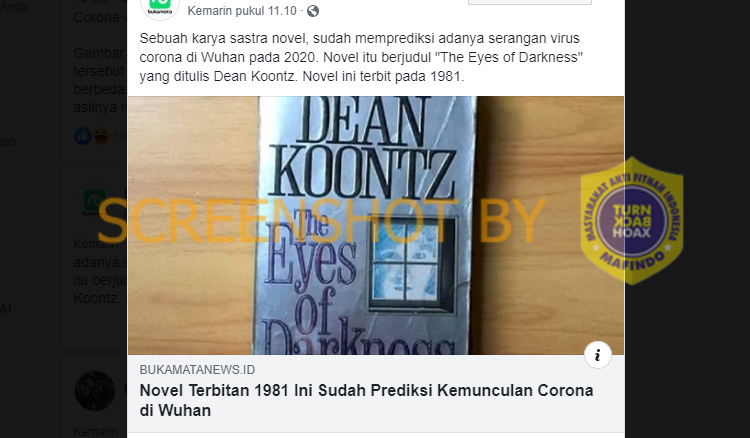Open the "Kemarin pukul 11.10" timestamp
The width and height of the screenshot is (750, 438).
click(242, 11)
